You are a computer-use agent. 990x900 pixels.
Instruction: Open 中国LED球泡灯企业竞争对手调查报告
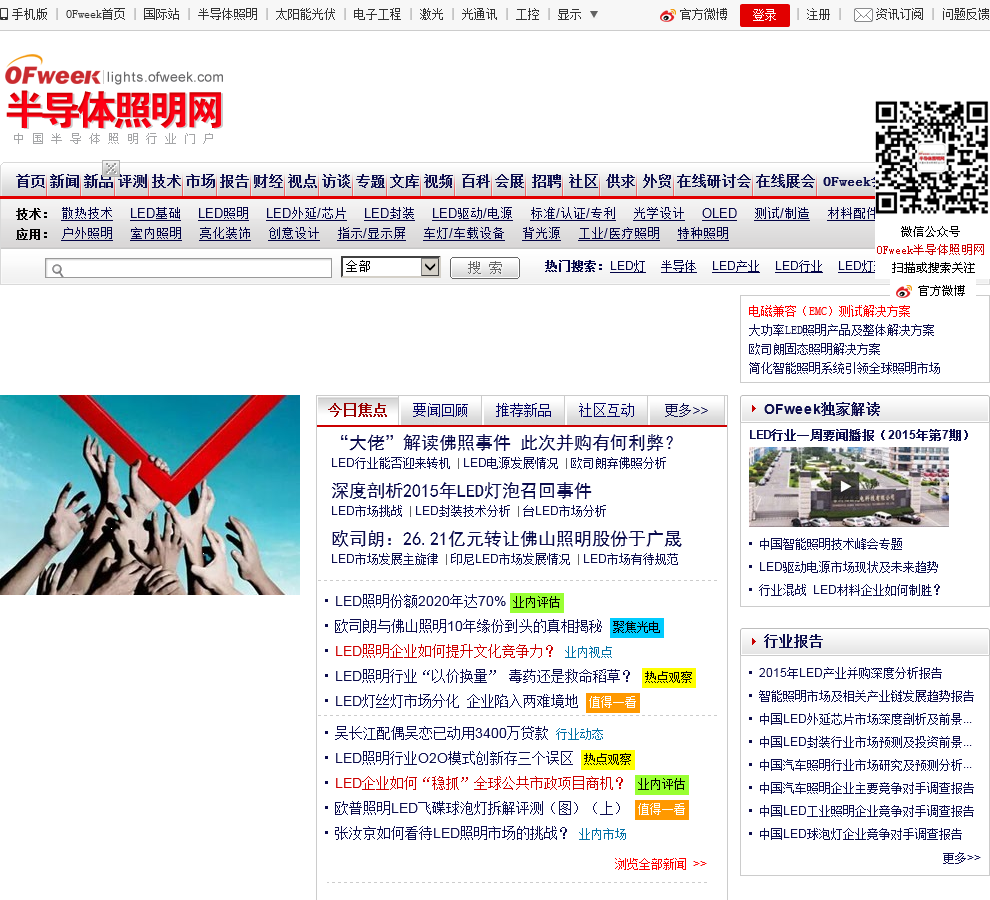pyautogui.click(x=861, y=834)
